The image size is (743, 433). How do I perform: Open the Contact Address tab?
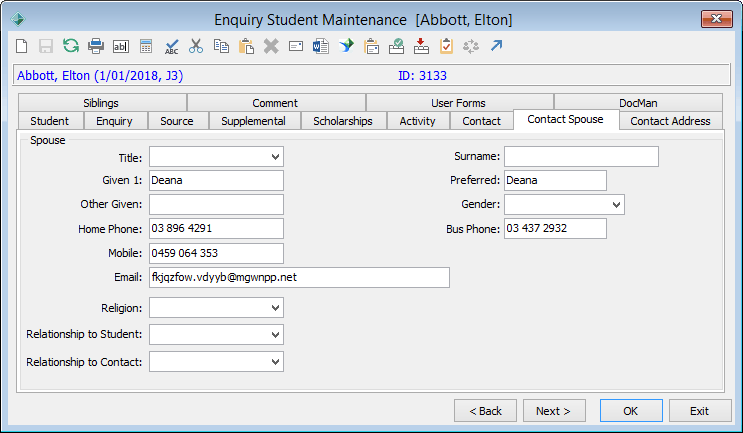(671, 121)
